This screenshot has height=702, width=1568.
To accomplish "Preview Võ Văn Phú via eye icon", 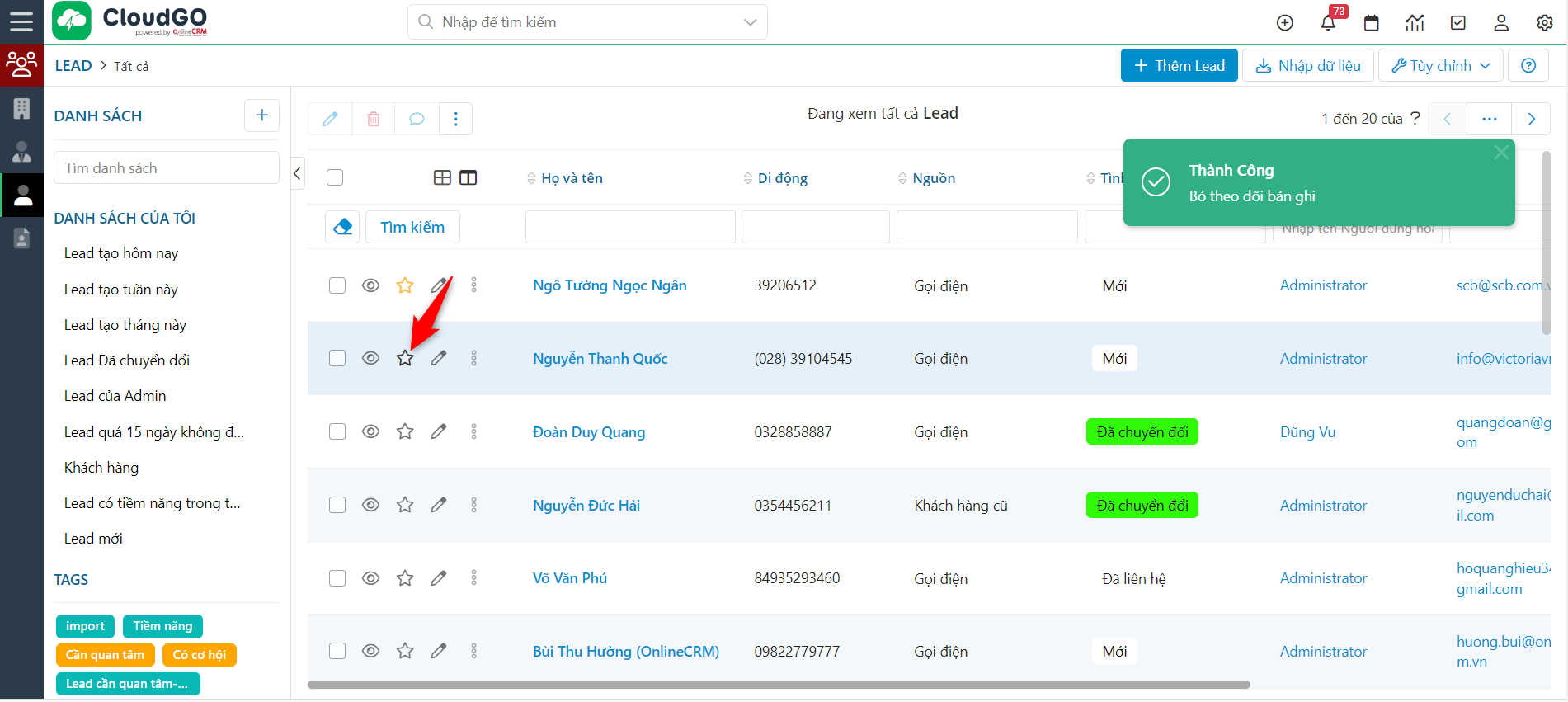I will pyautogui.click(x=371, y=578).
